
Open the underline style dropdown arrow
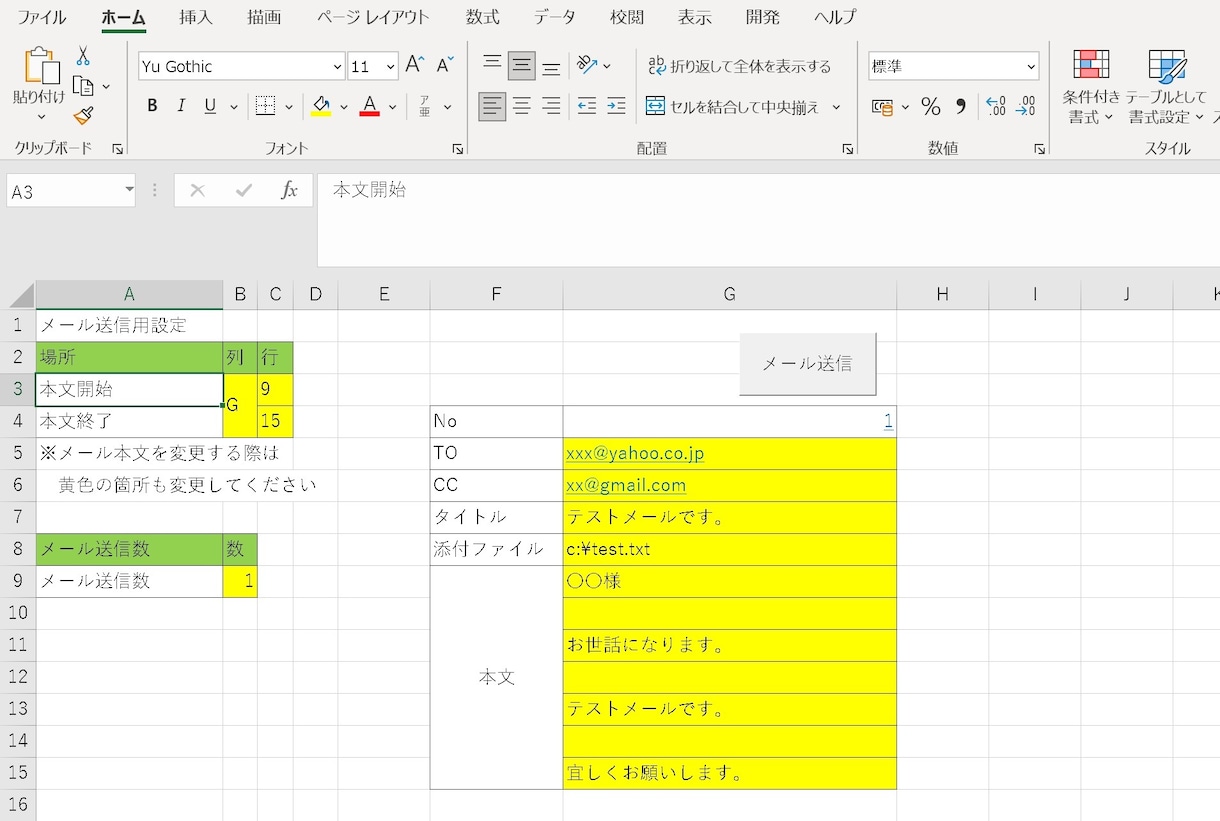pyautogui.click(x=234, y=106)
